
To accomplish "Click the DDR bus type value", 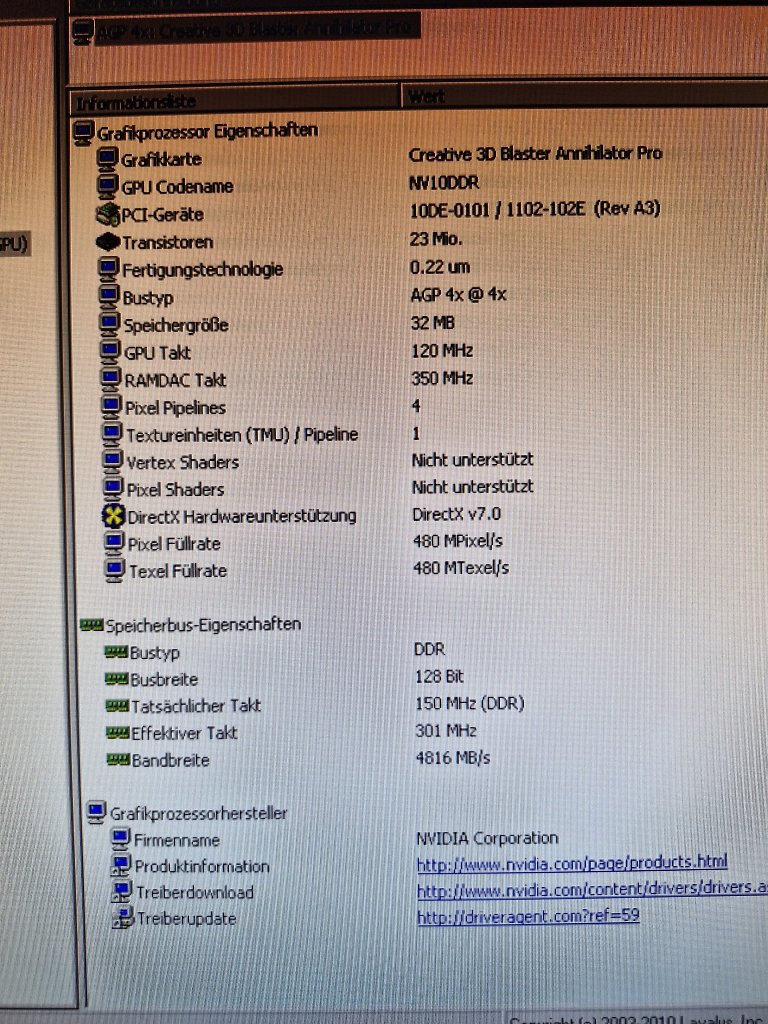I will tap(430, 649).
